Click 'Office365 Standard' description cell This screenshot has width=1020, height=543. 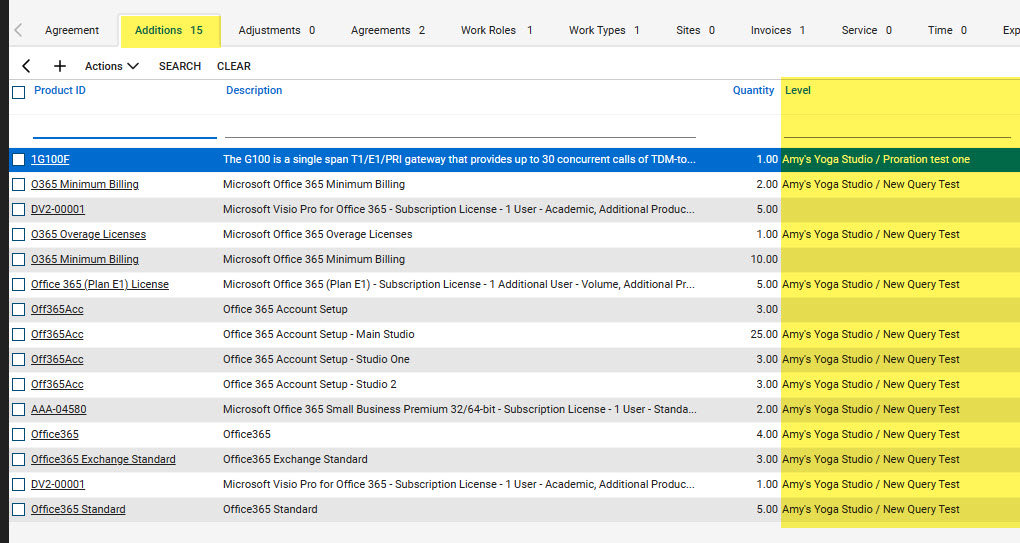coord(270,509)
